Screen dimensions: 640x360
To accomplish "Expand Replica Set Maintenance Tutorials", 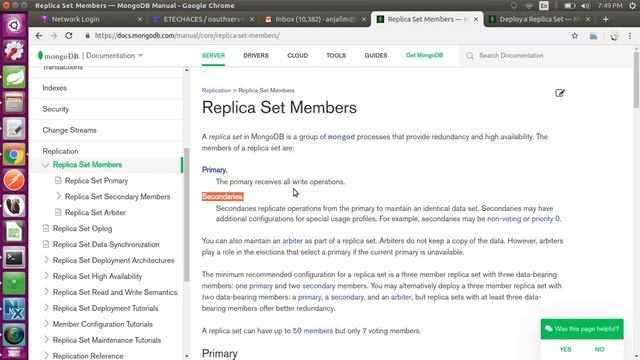I will click(x=46, y=340).
